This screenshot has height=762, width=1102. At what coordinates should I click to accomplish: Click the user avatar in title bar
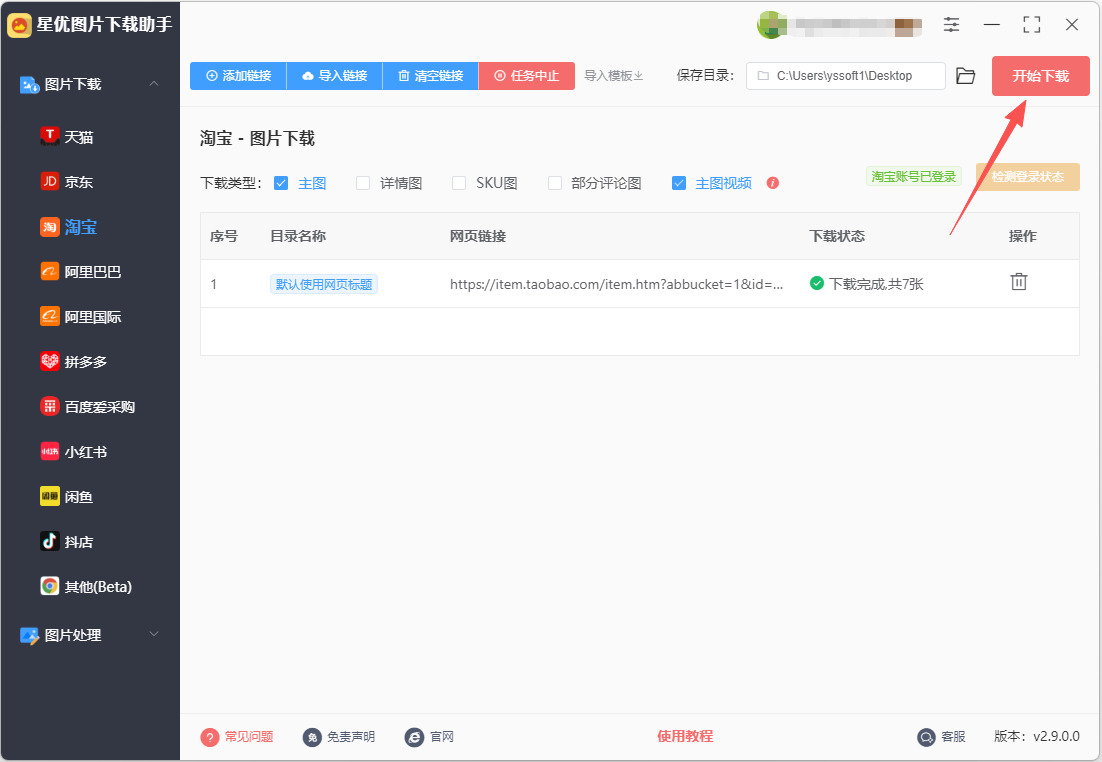tap(770, 25)
